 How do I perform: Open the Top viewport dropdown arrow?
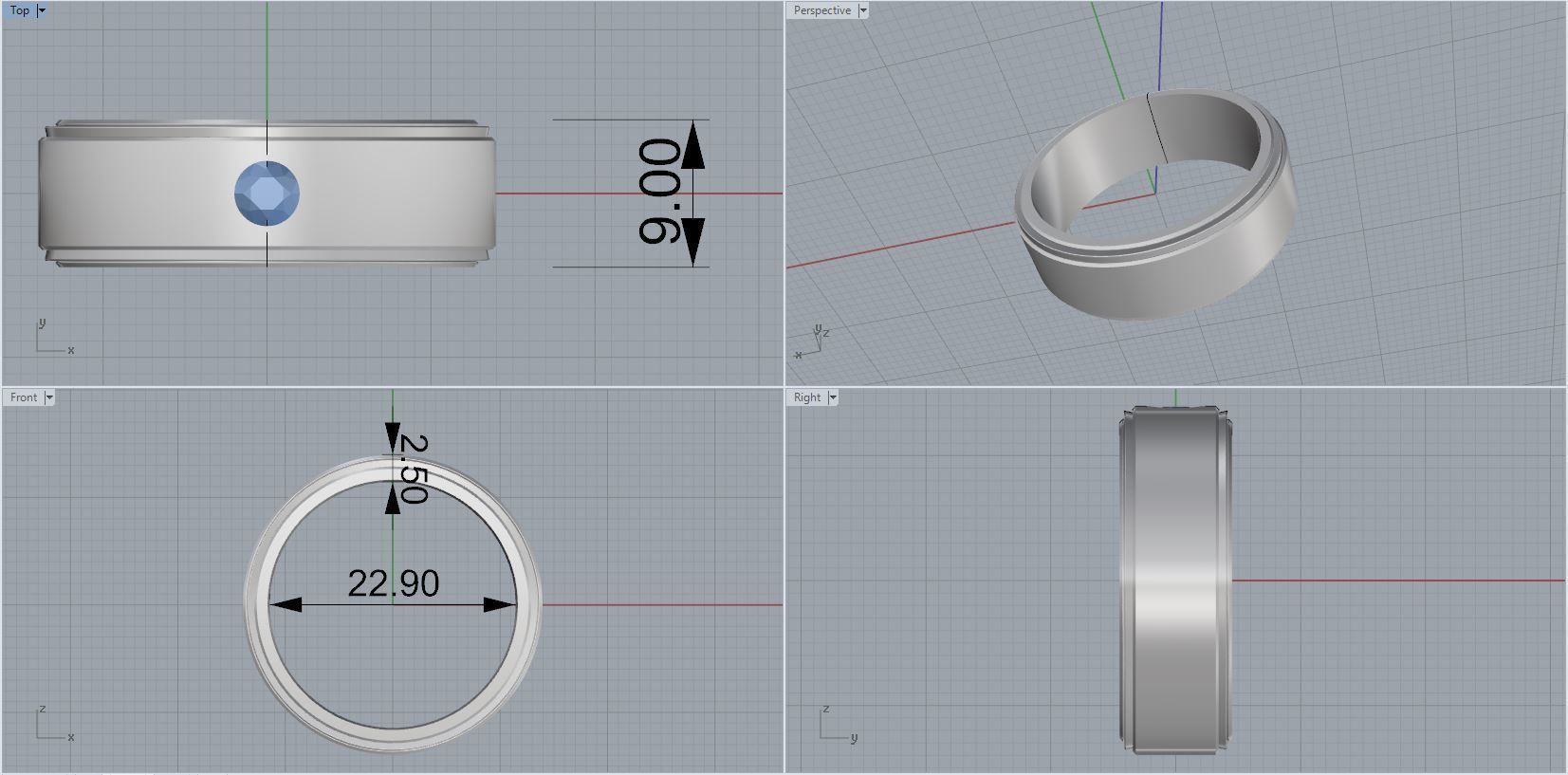tap(42, 10)
